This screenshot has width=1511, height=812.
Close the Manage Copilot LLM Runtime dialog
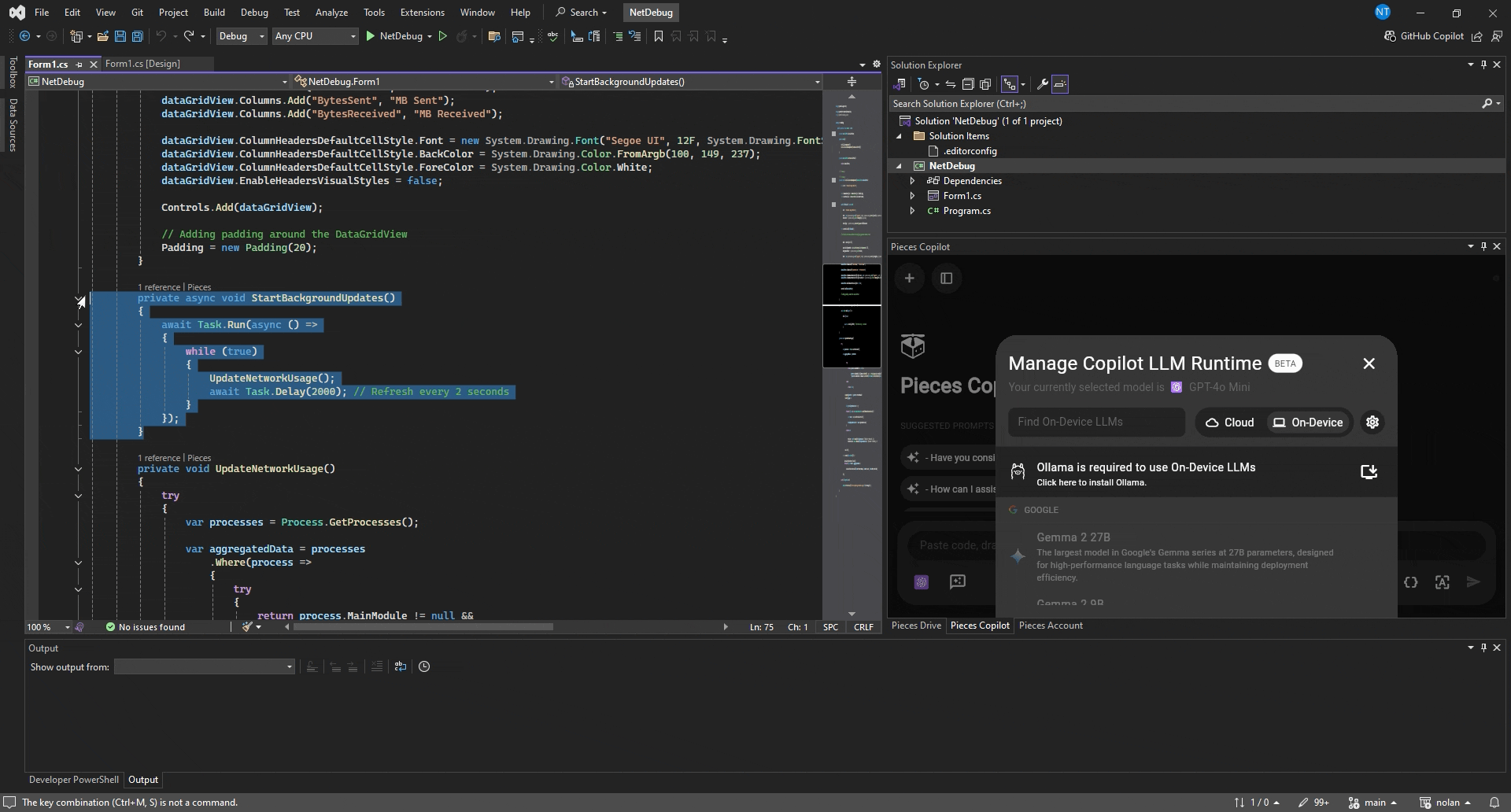pos(1369,364)
